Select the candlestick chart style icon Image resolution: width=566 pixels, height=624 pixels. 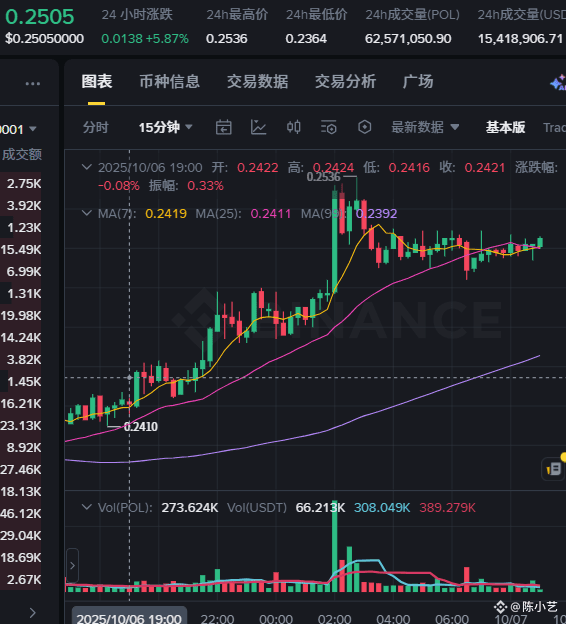(x=294, y=127)
